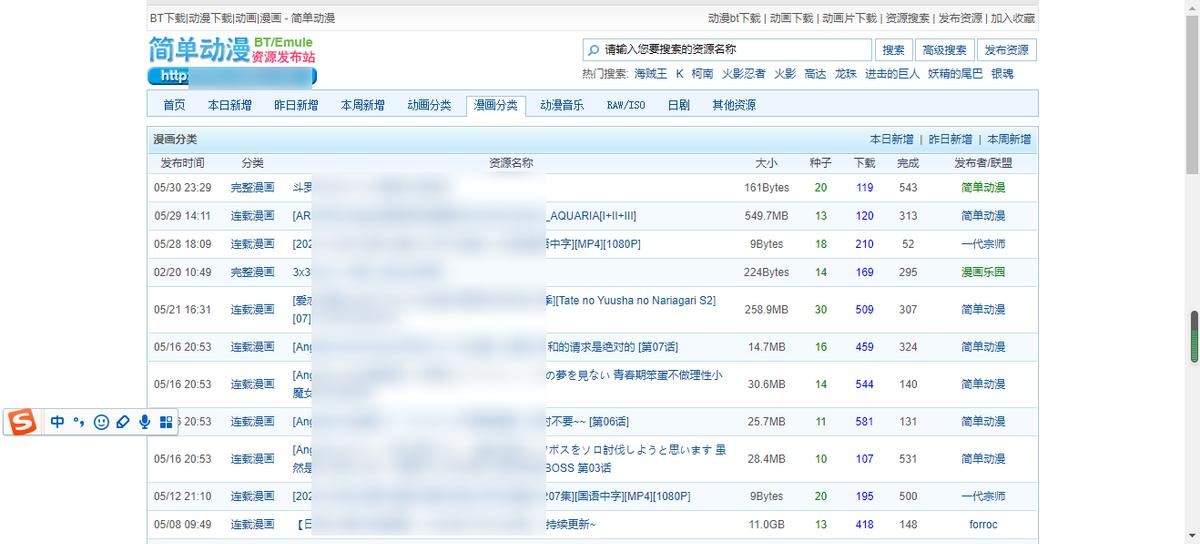Click the Sogou input method logo
Image resolution: width=1200 pixels, height=544 pixels.
pos(22,423)
